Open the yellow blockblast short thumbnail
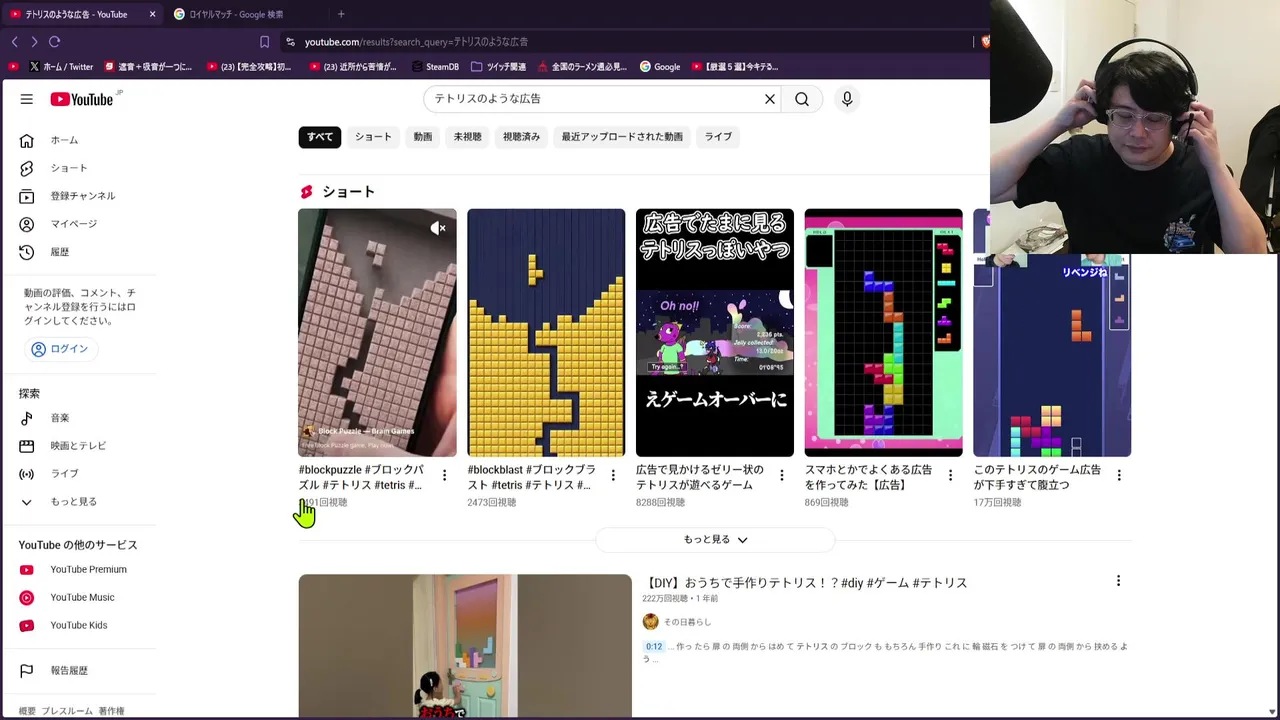 [x=546, y=333]
